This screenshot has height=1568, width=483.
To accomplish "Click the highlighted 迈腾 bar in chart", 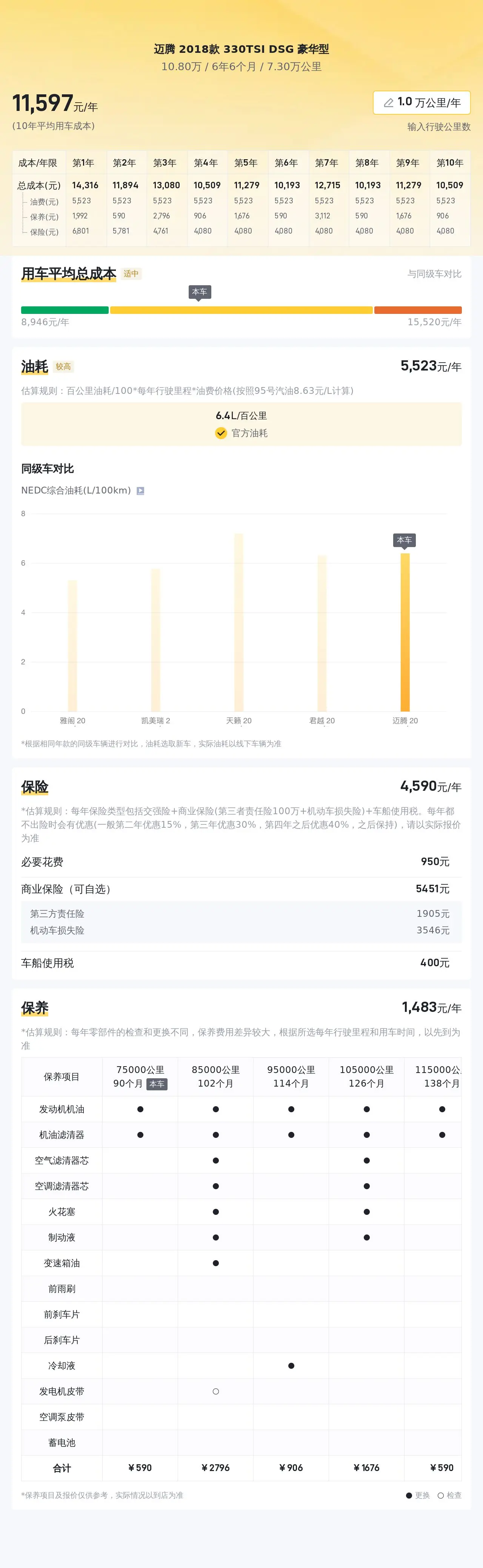I will click(405, 632).
